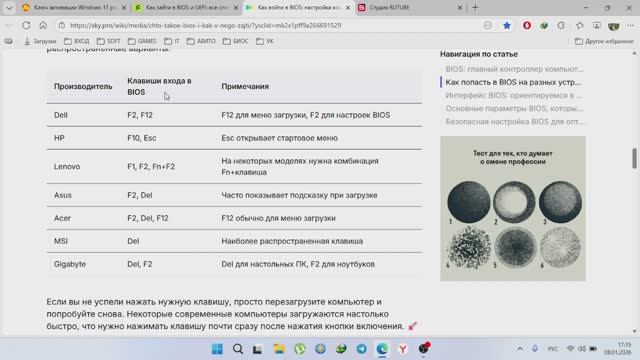Viewport: 640px width, 360px height.
Task: Go to 'Безопасная настройка BIOS' section
Action: click(x=515, y=121)
